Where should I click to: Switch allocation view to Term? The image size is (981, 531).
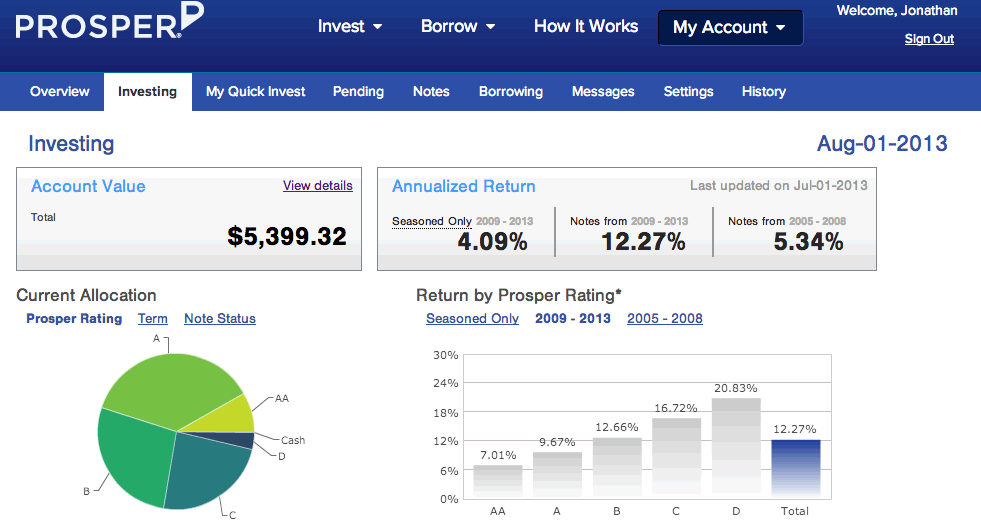tap(153, 318)
